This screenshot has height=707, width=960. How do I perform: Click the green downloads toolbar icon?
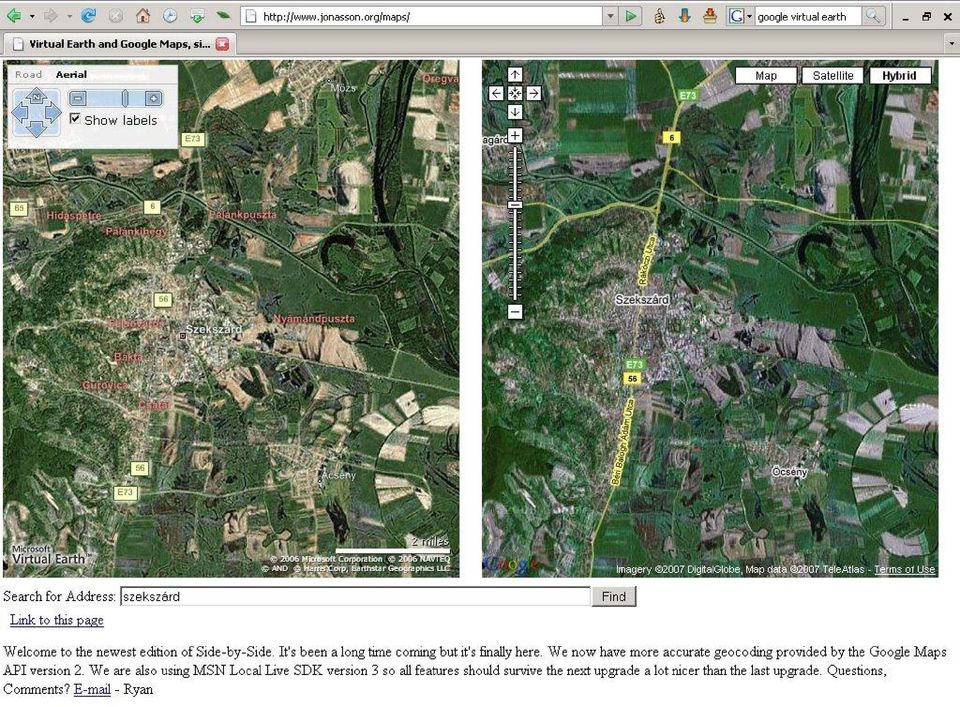point(197,16)
